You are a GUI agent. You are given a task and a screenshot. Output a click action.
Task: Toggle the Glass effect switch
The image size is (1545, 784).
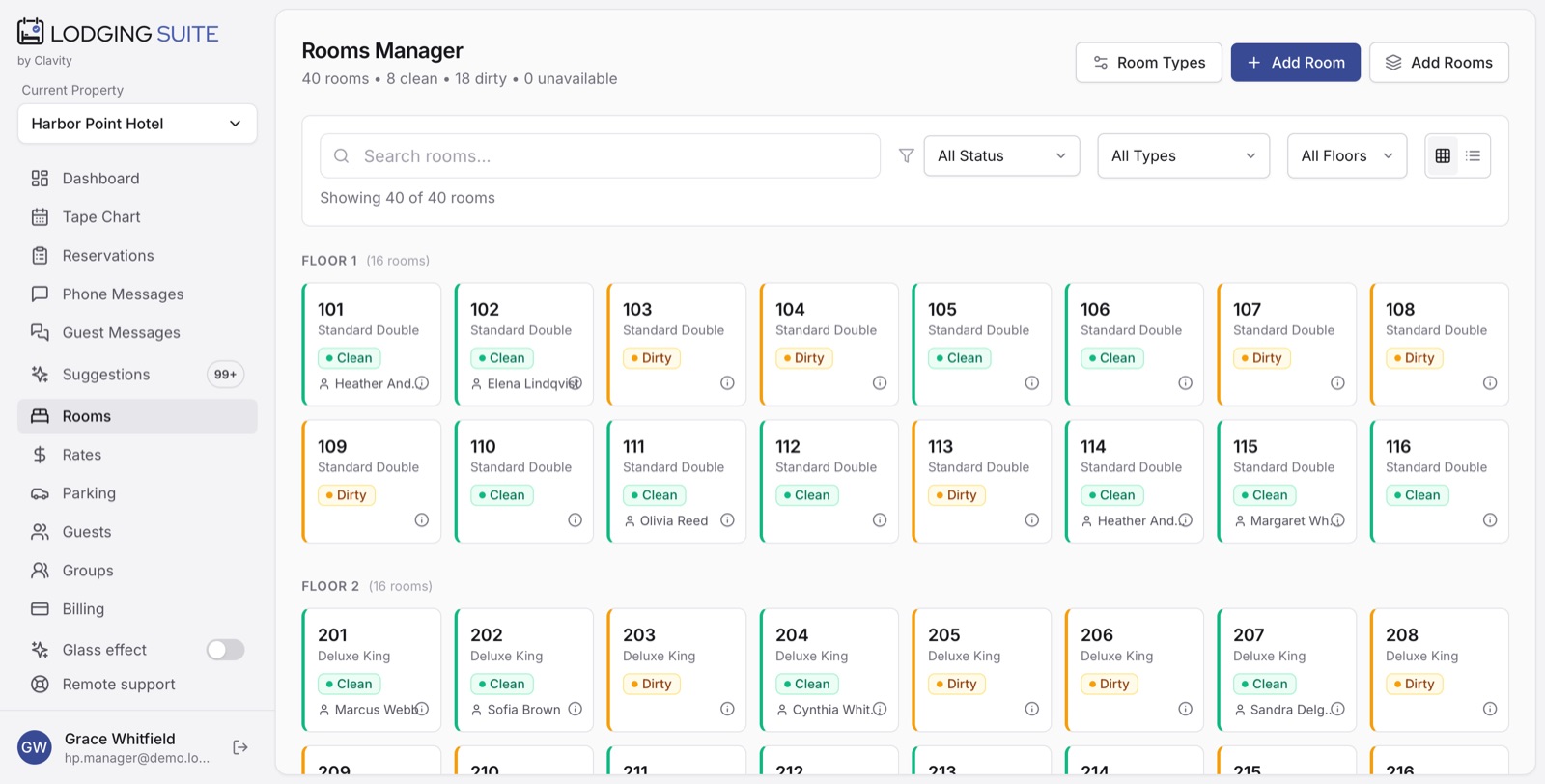coord(225,650)
